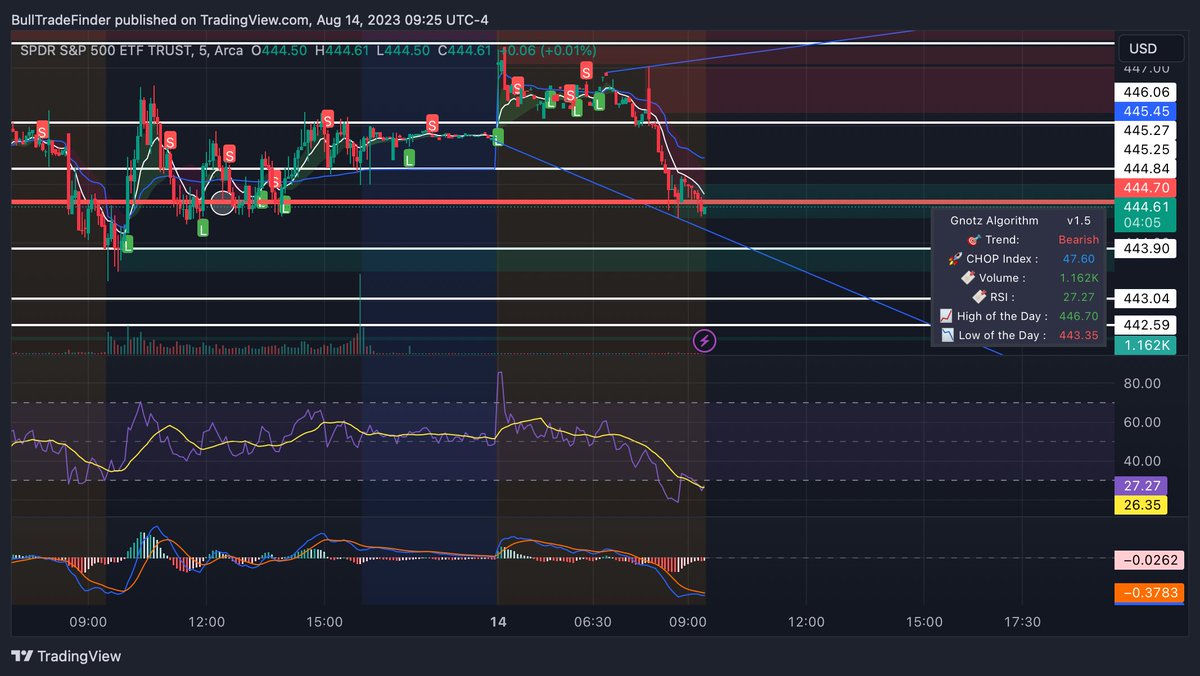Click the 443.35 Low of the Day value
Viewport: 1200px width, 676px height.
(1079, 335)
